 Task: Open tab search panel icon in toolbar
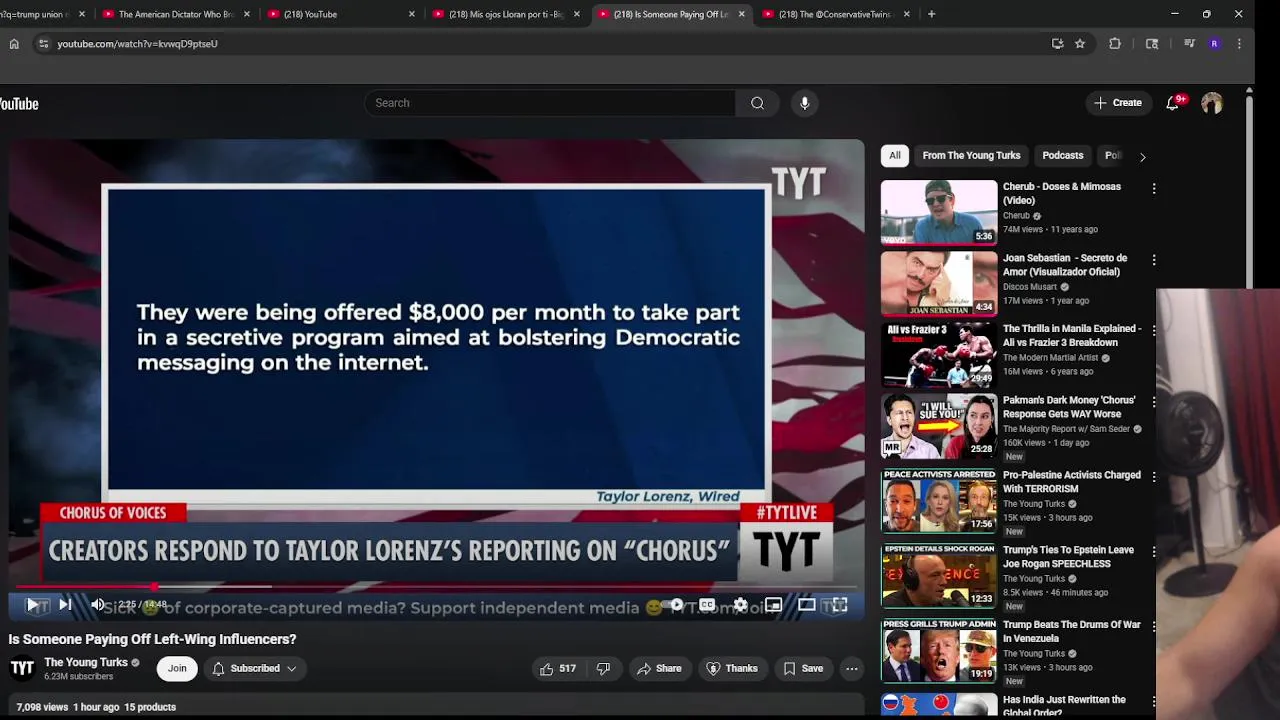(1152, 44)
